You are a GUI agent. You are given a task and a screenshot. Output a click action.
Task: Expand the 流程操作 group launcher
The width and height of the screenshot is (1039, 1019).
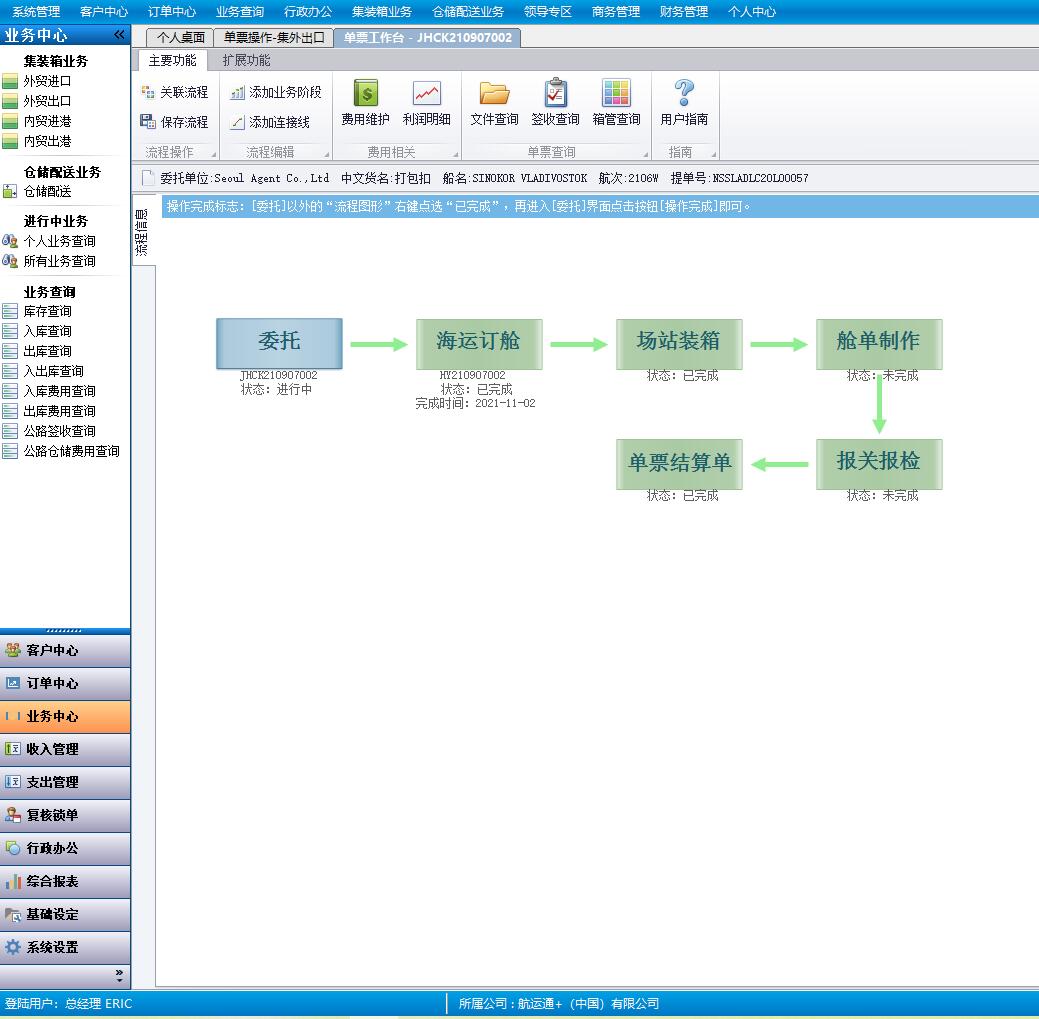214,154
